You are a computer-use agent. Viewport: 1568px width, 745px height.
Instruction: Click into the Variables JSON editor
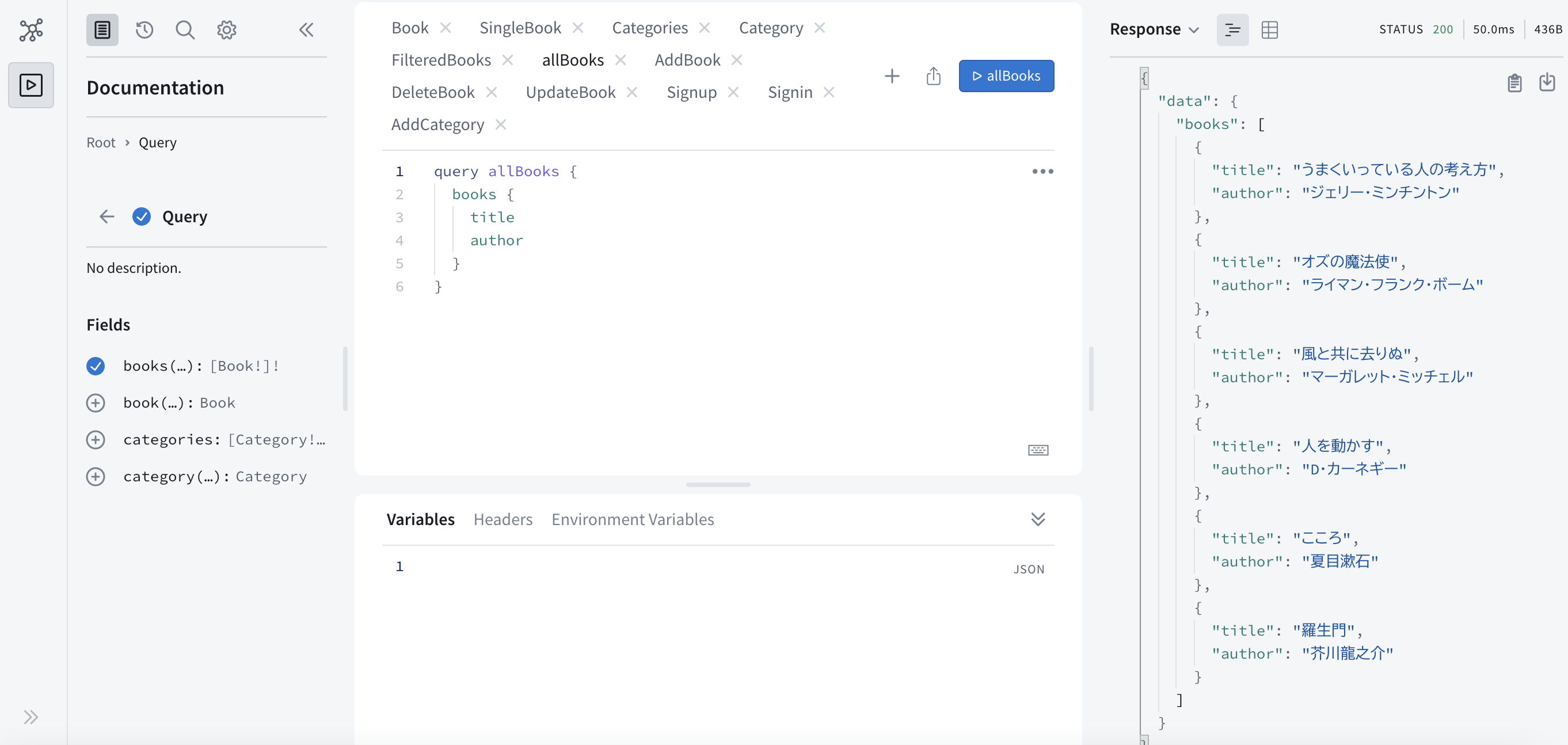point(718,645)
